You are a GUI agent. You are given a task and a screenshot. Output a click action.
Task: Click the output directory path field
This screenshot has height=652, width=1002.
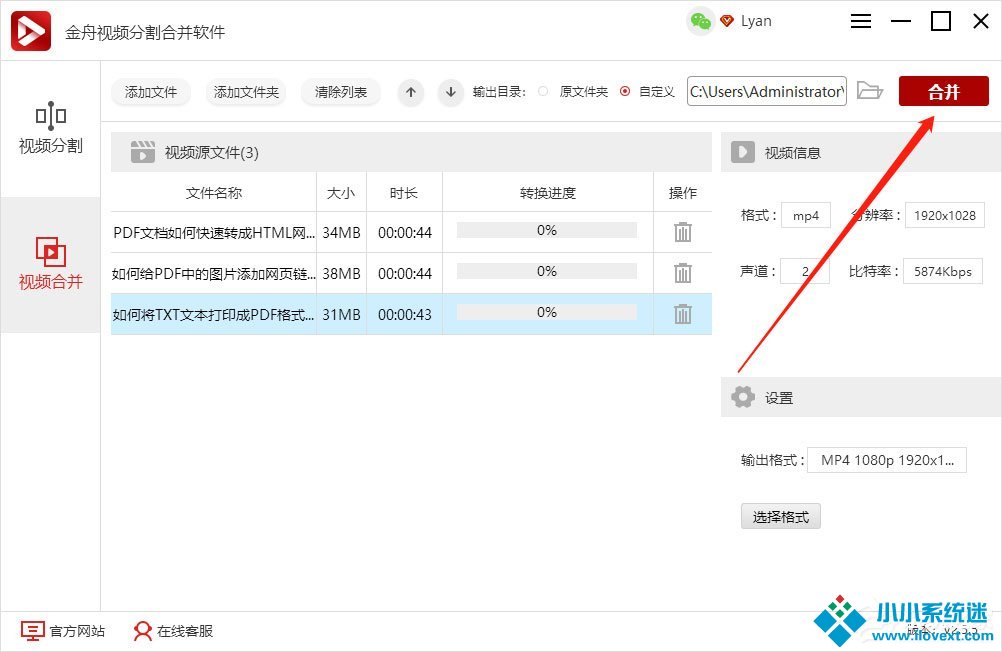click(766, 91)
